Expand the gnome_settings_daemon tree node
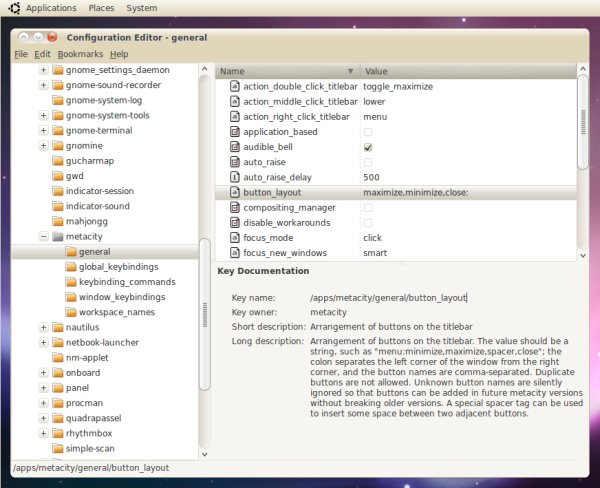Viewport: 600px width, 488px height. pyautogui.click(x=44, y=70)
